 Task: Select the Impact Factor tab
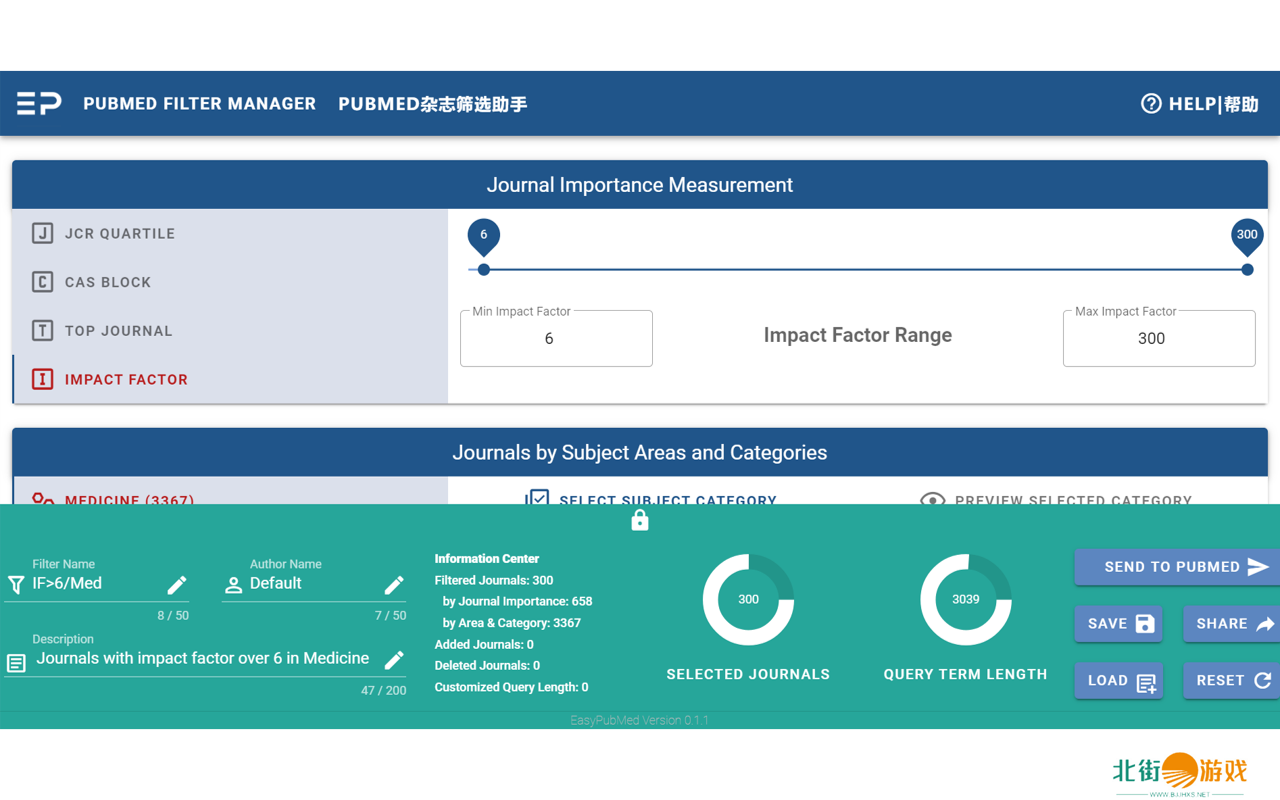click(126, 380)
